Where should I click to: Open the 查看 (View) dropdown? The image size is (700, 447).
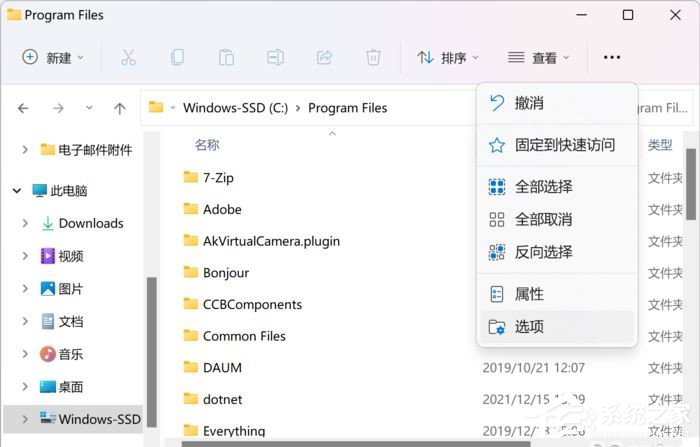[x=538, y=58]
